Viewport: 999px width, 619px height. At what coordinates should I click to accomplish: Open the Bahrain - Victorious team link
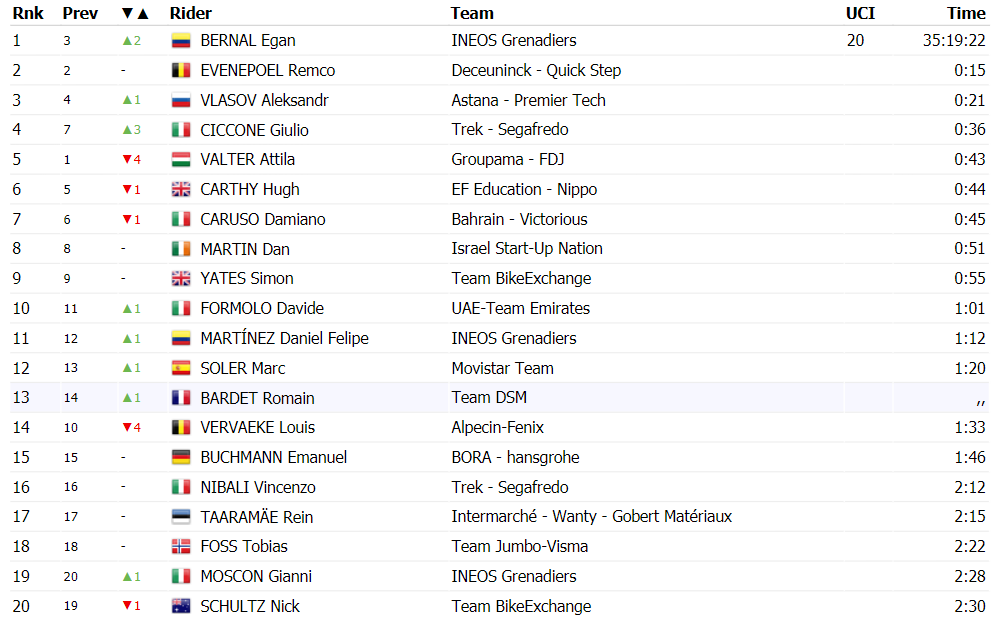519,219
